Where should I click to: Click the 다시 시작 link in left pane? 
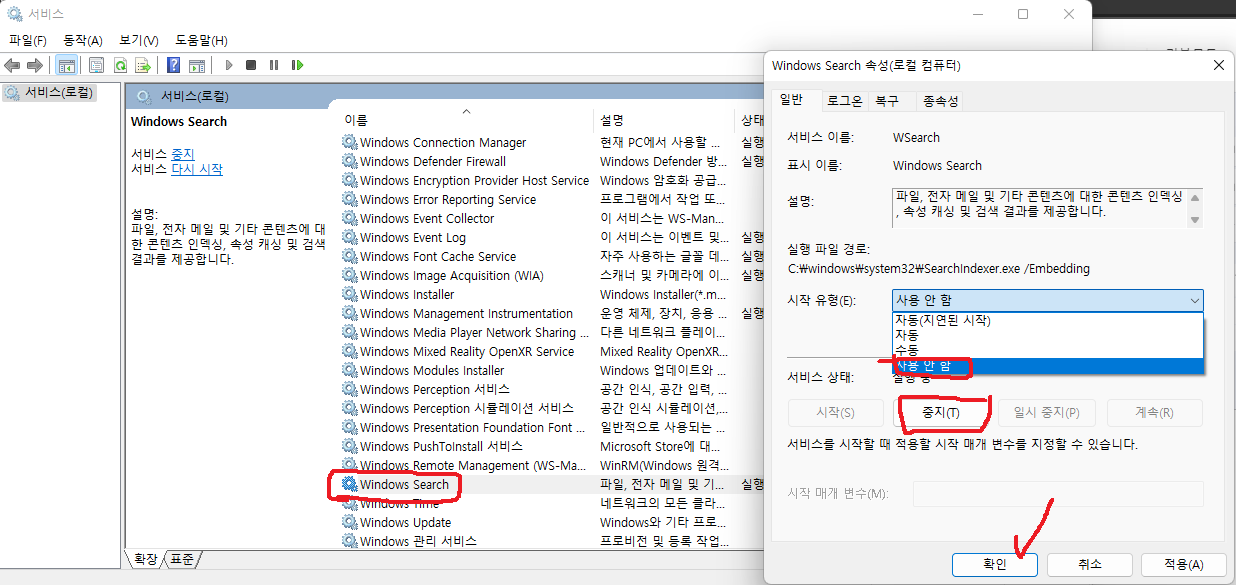tap(197, 169)
